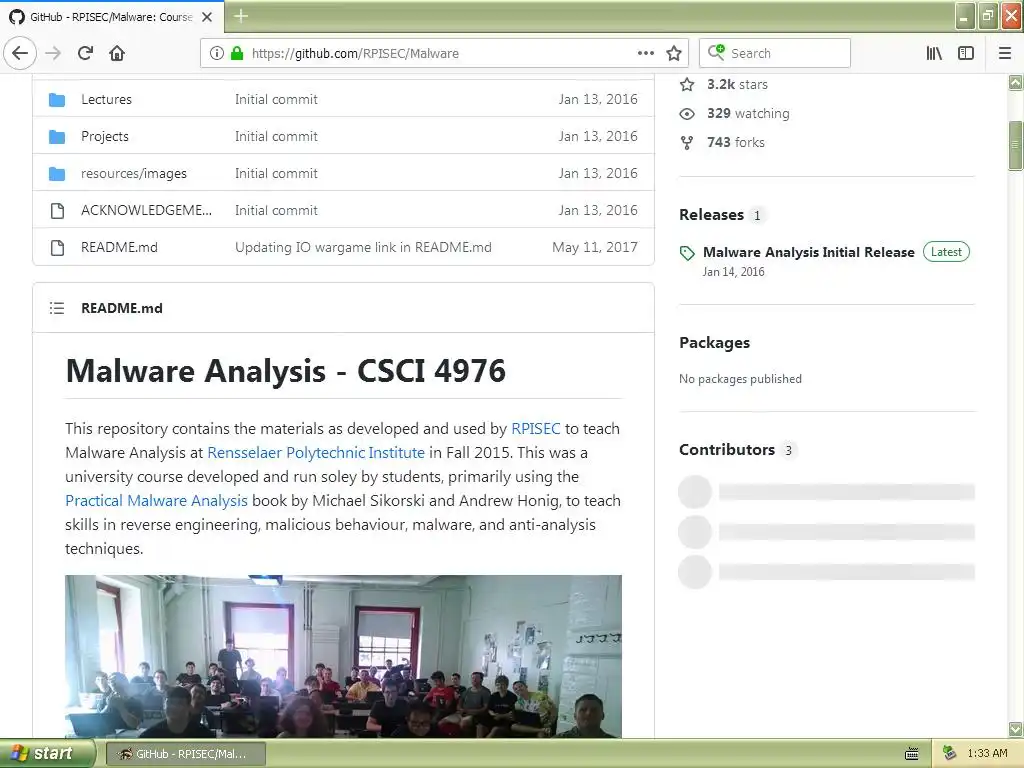The image size is (1024, 768).
Task: Click the release tag icon
Action: tap(687, 253)
